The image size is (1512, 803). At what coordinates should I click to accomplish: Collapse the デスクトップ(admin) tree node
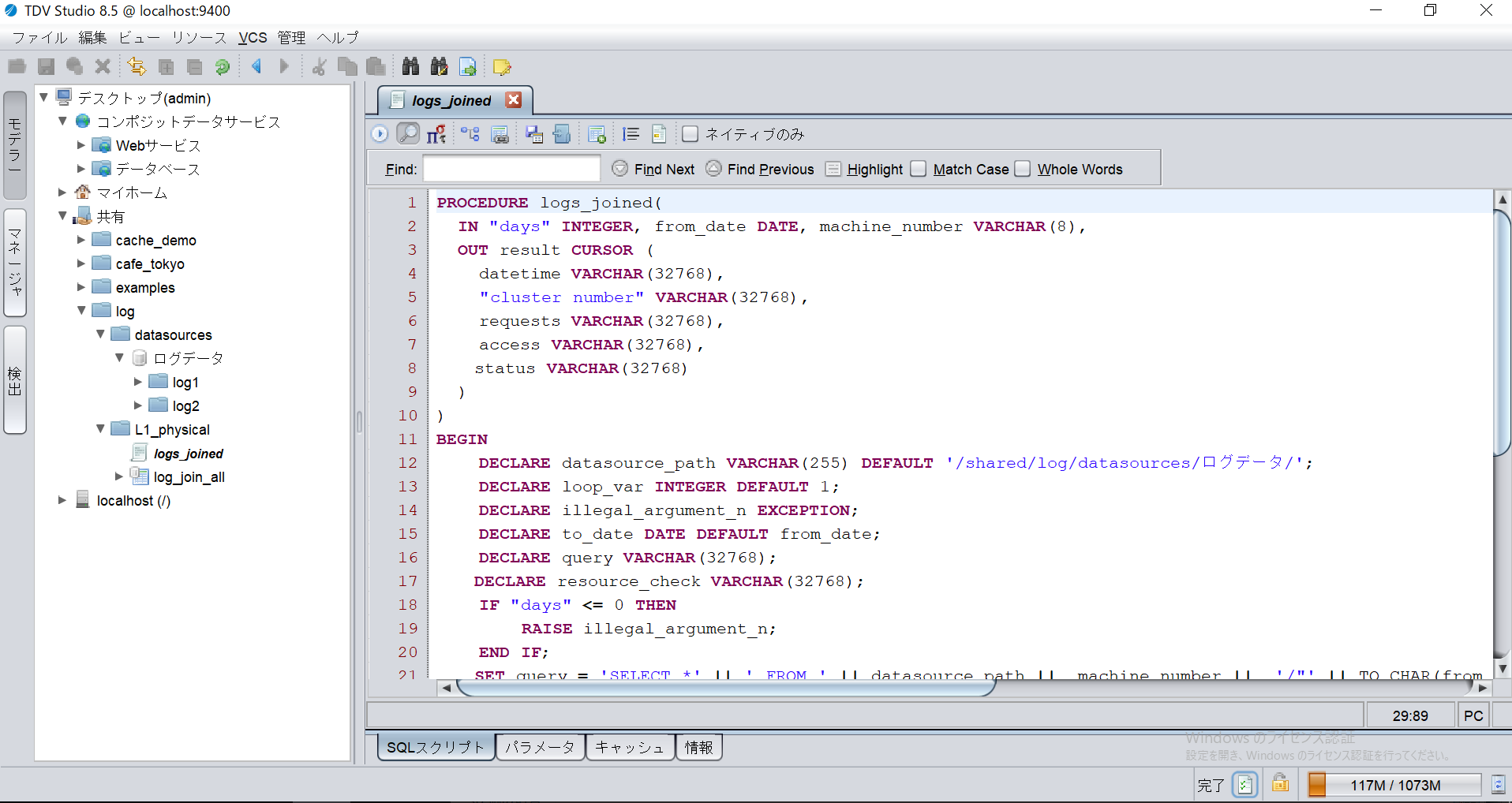point(44,98)
